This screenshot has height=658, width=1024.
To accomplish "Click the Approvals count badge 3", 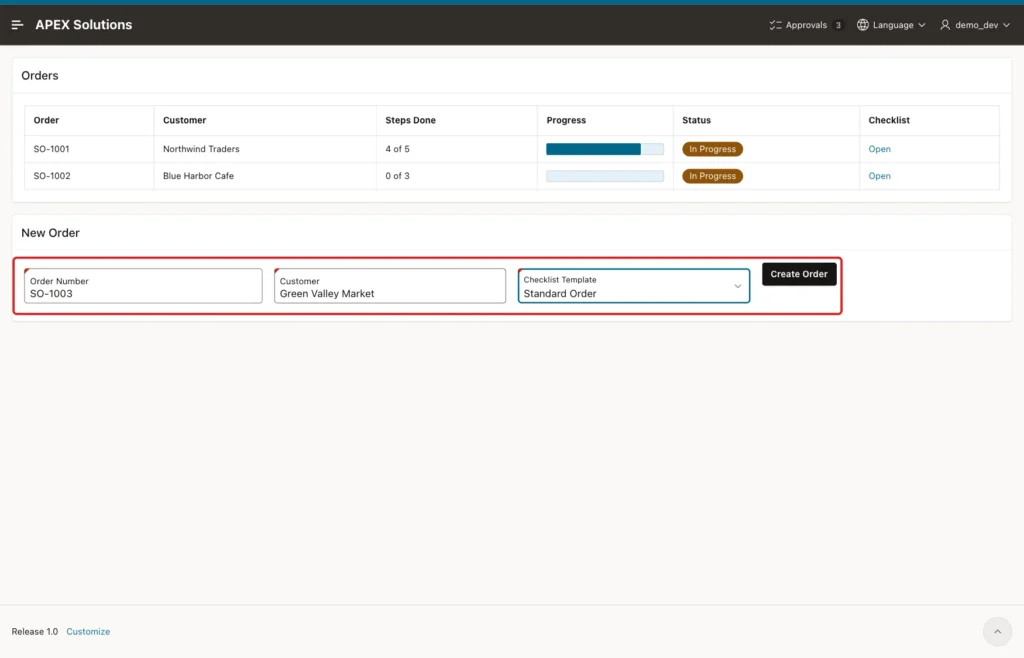I will (838, 25).
